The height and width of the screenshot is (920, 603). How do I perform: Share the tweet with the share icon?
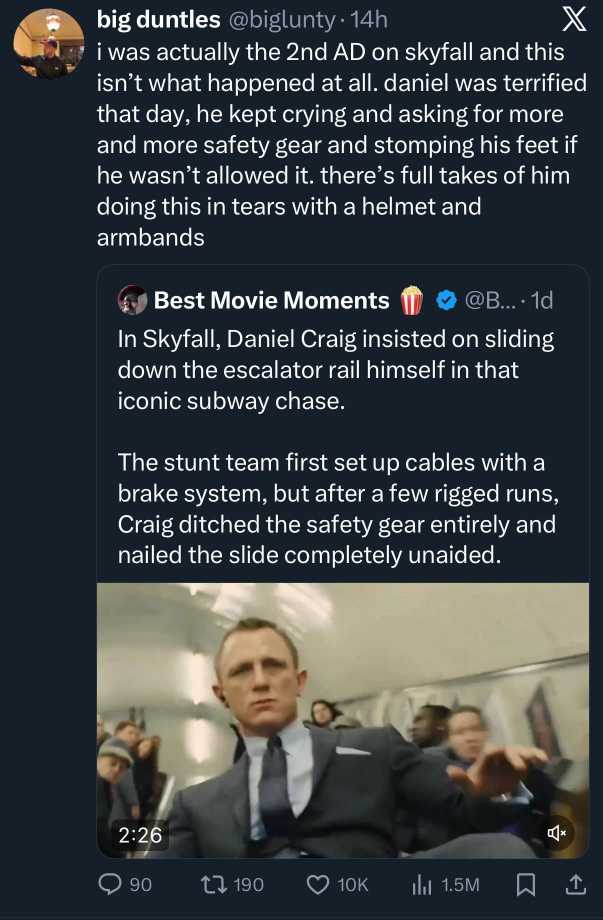[575, 884]
